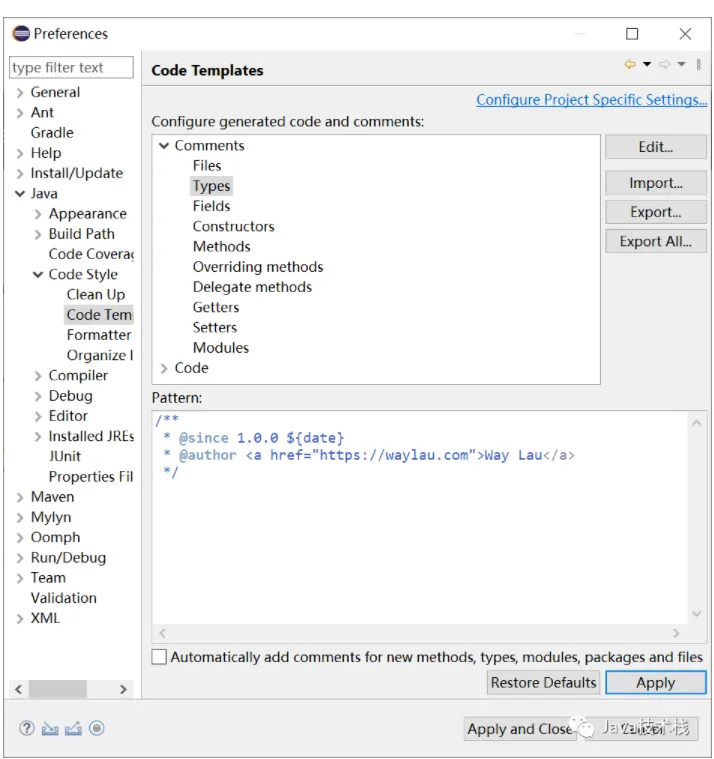Expand the XML tree node
The height and width of the screenshot is (759, 714).
(x=20, y=619)
